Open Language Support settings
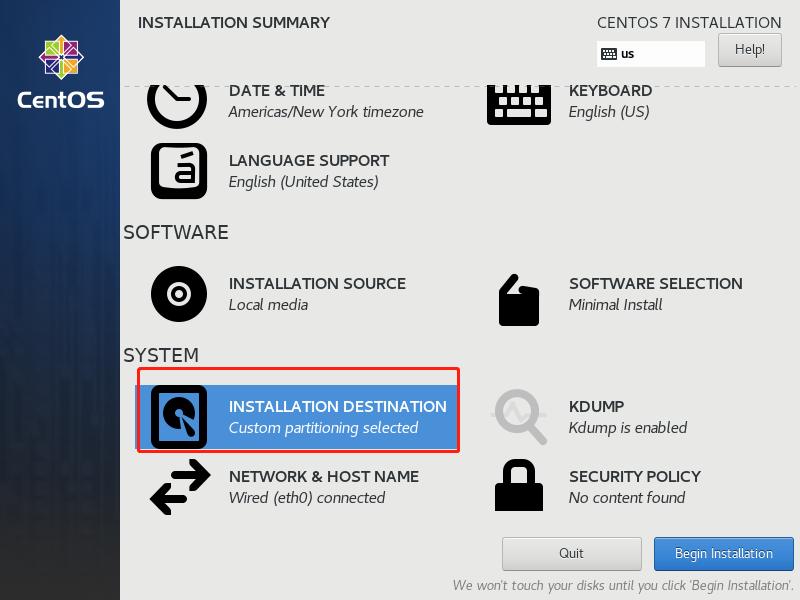 [178, 169]
